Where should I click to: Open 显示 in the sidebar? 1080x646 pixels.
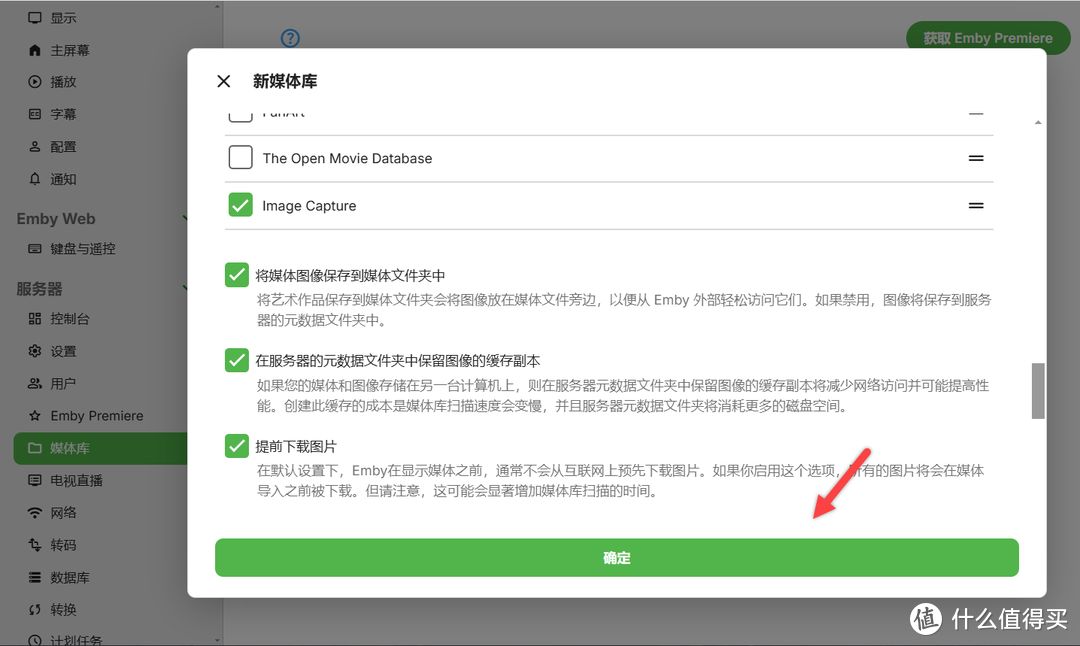tap(63, 18)
